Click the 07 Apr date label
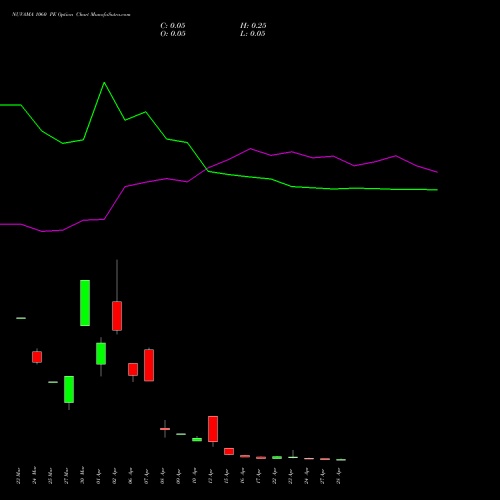This screenshot has width=500, height=500. point(146,475)
